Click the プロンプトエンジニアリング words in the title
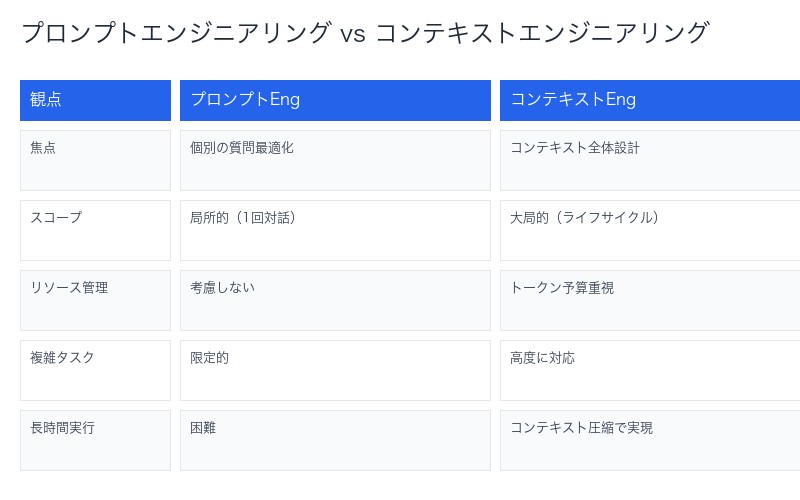This screenshot has height=500, width=800. (x=176, y=33)
